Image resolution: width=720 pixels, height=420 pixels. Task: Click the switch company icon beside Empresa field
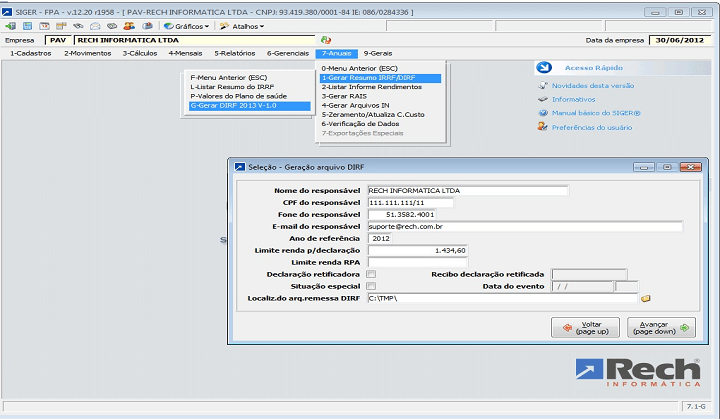(x=326, y=40)
